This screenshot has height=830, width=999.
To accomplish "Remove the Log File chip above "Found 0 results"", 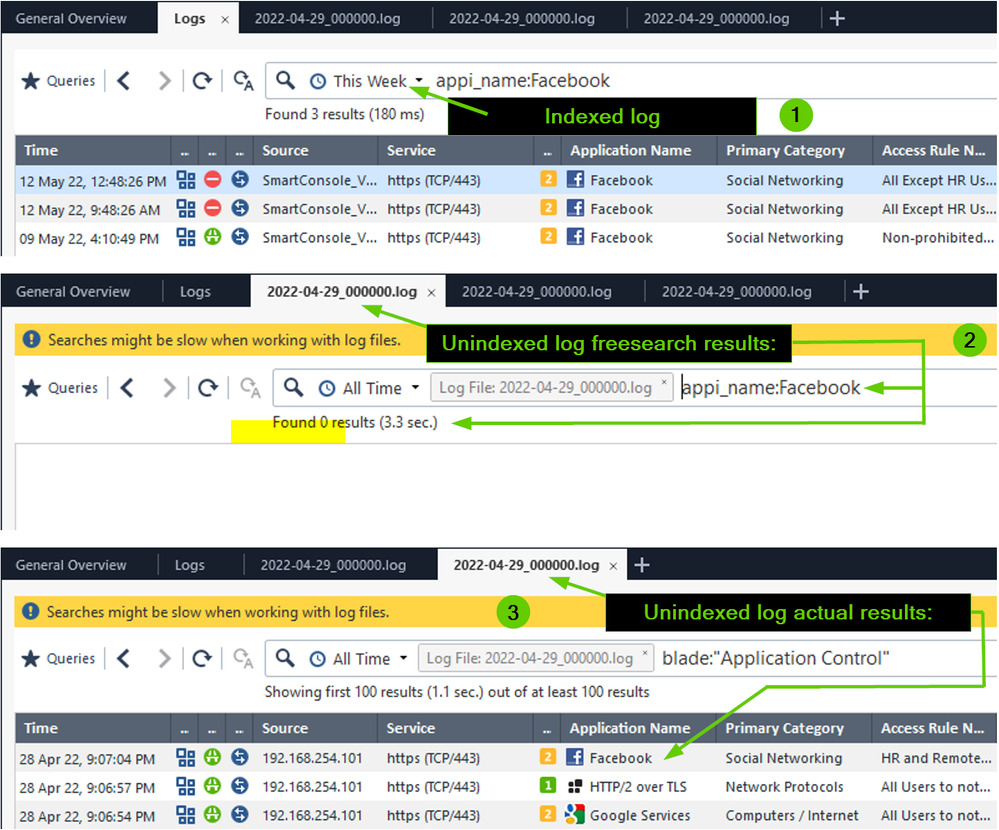I will pyautogui.click(x=664, y=382).
